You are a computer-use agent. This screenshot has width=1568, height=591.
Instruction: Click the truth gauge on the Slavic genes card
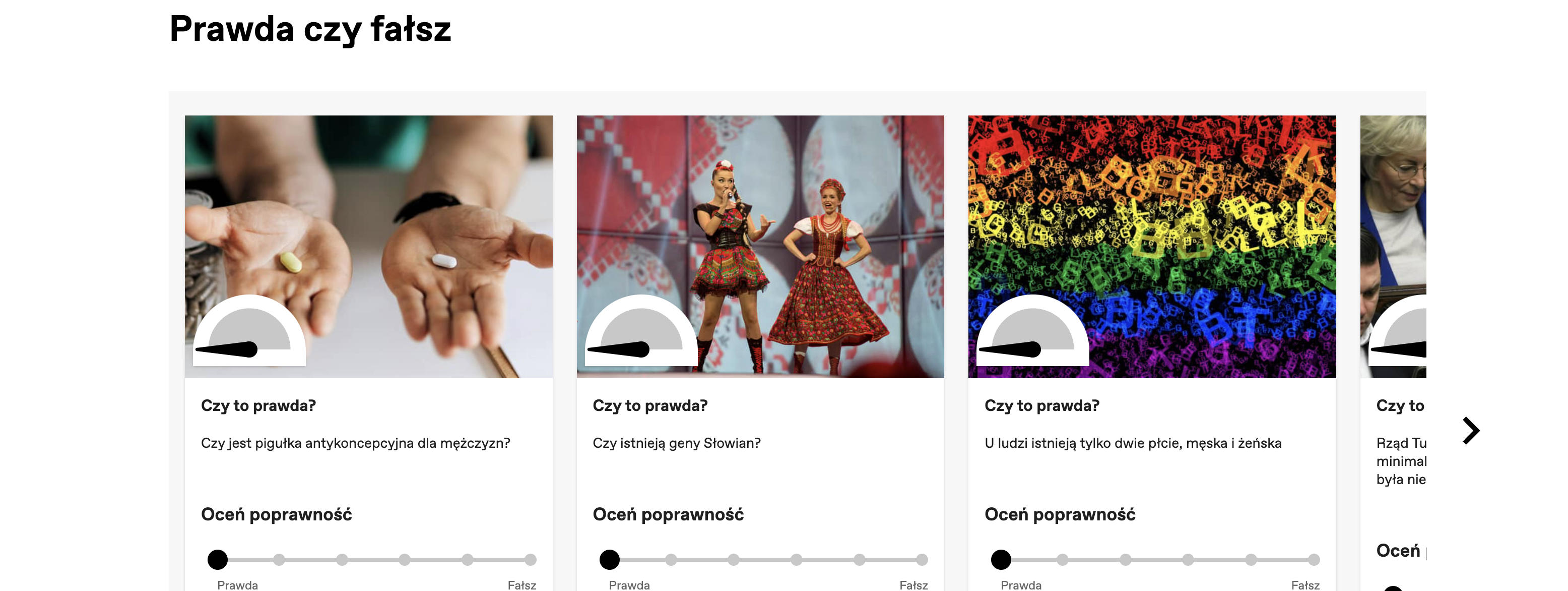641,332
